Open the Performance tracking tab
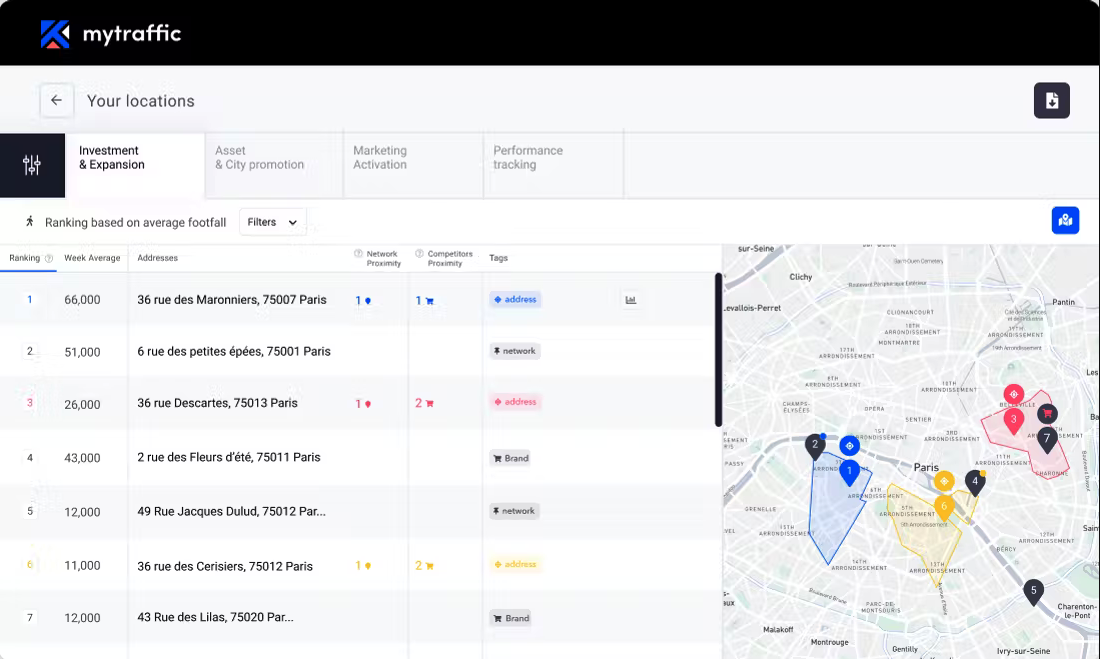Viewport: 1100px width, 659px height. [x=529, y=157]
